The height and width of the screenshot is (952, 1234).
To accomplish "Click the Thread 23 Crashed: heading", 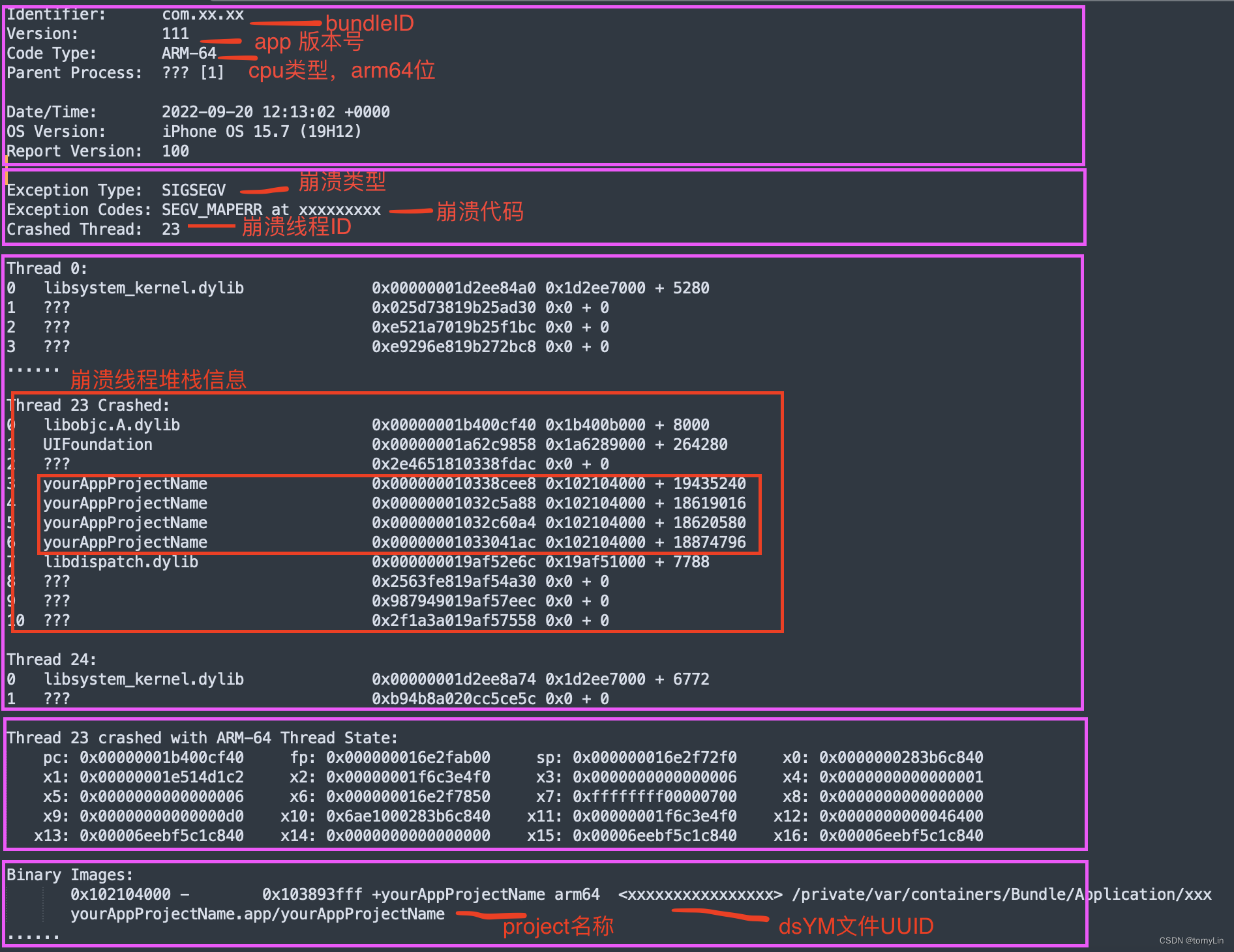I will (89, 406).
